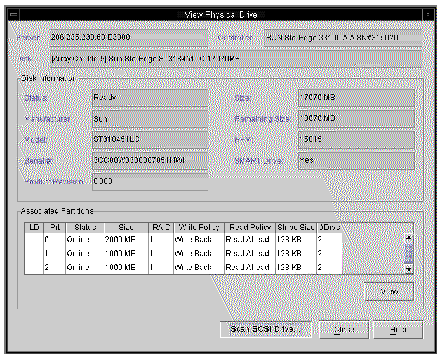Click the Controller field at top right
Image resolution: width=443 pixels, height=360 pixels.
click(x=343, y=38)
